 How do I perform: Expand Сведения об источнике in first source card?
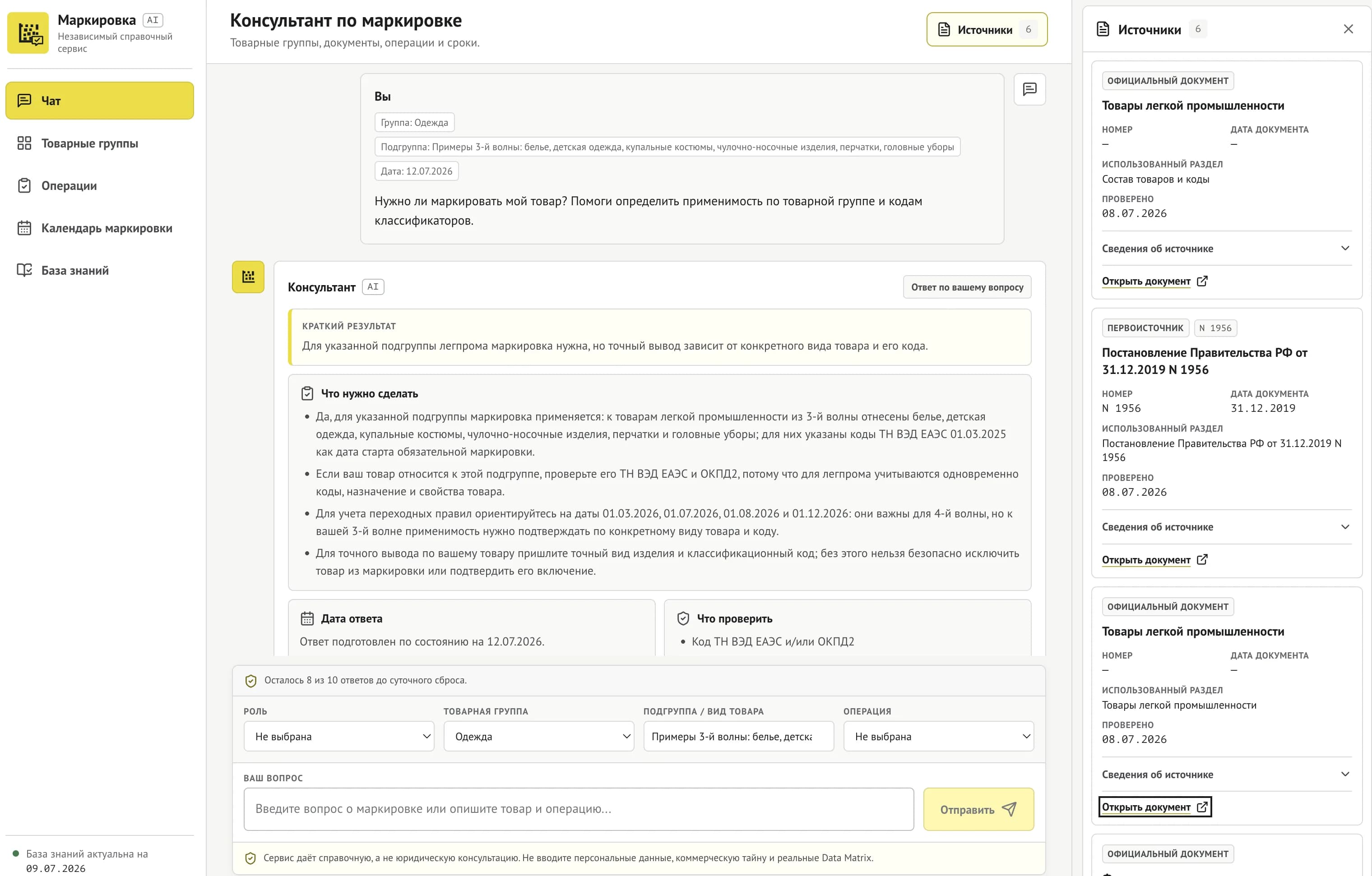click(1226, 249)
